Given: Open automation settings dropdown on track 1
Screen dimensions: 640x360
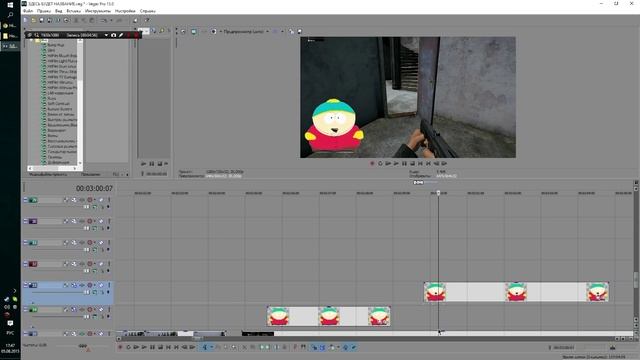Looking at the screenshot, I should [x=95, y=200].
